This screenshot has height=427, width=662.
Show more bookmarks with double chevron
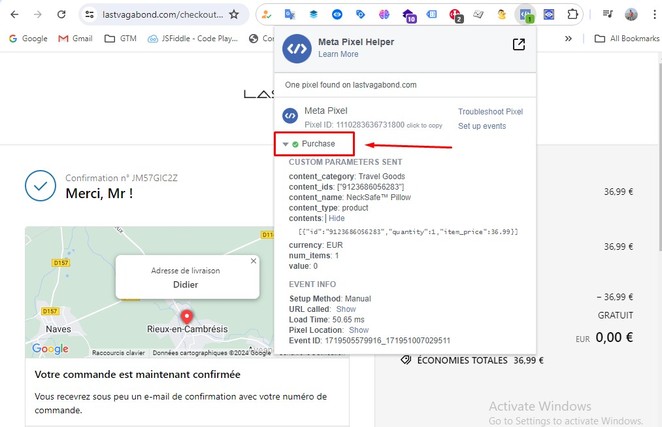(568, 38)
